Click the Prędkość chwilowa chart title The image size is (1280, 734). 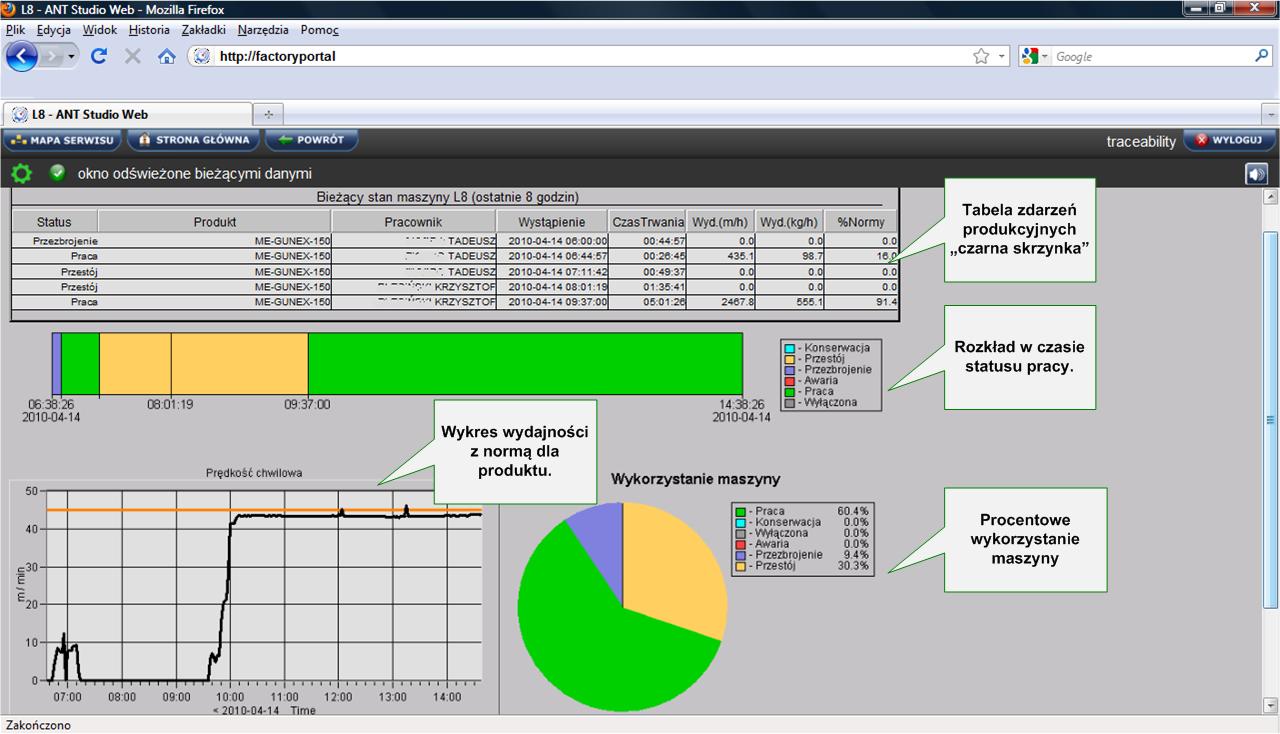click(x=254, y=473)
